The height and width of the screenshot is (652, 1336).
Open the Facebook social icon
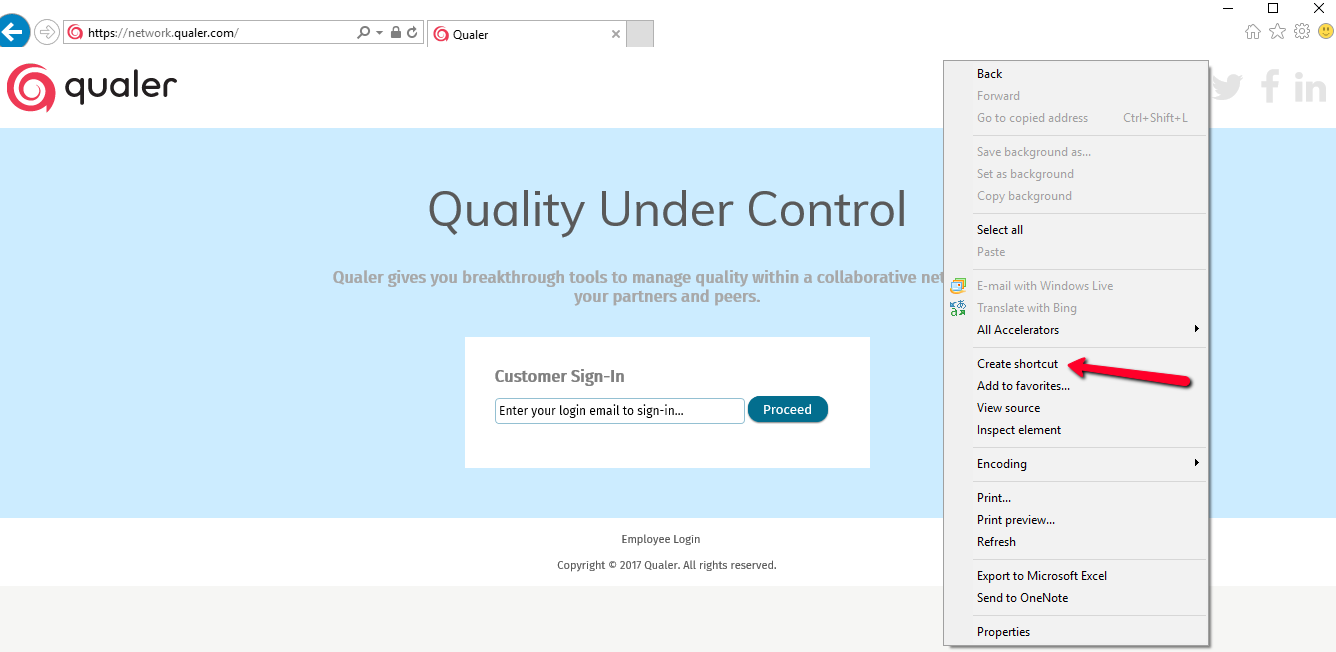(1270, 87)
